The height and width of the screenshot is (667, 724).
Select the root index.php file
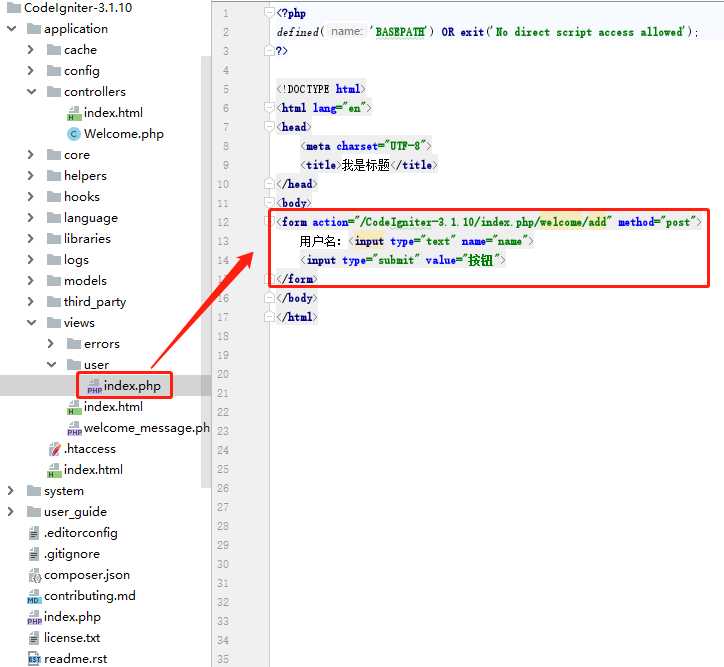pos(72,617)
